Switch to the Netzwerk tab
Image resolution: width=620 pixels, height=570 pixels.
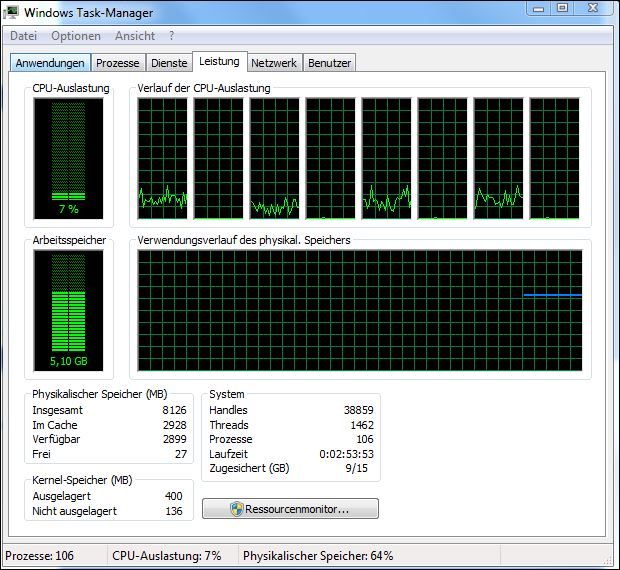(x=274, y=63)
